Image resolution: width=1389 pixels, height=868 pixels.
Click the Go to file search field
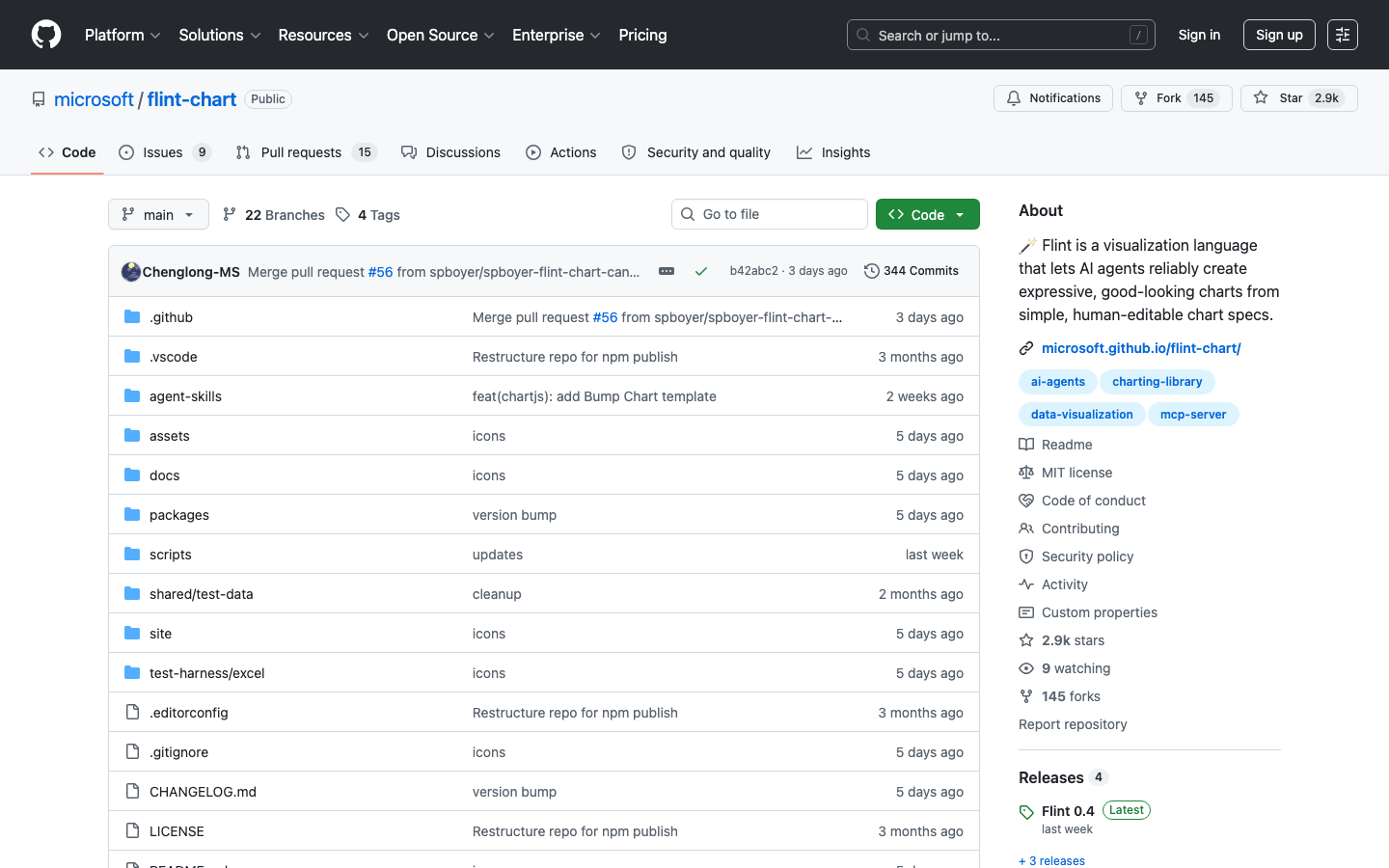click(770, 214)
